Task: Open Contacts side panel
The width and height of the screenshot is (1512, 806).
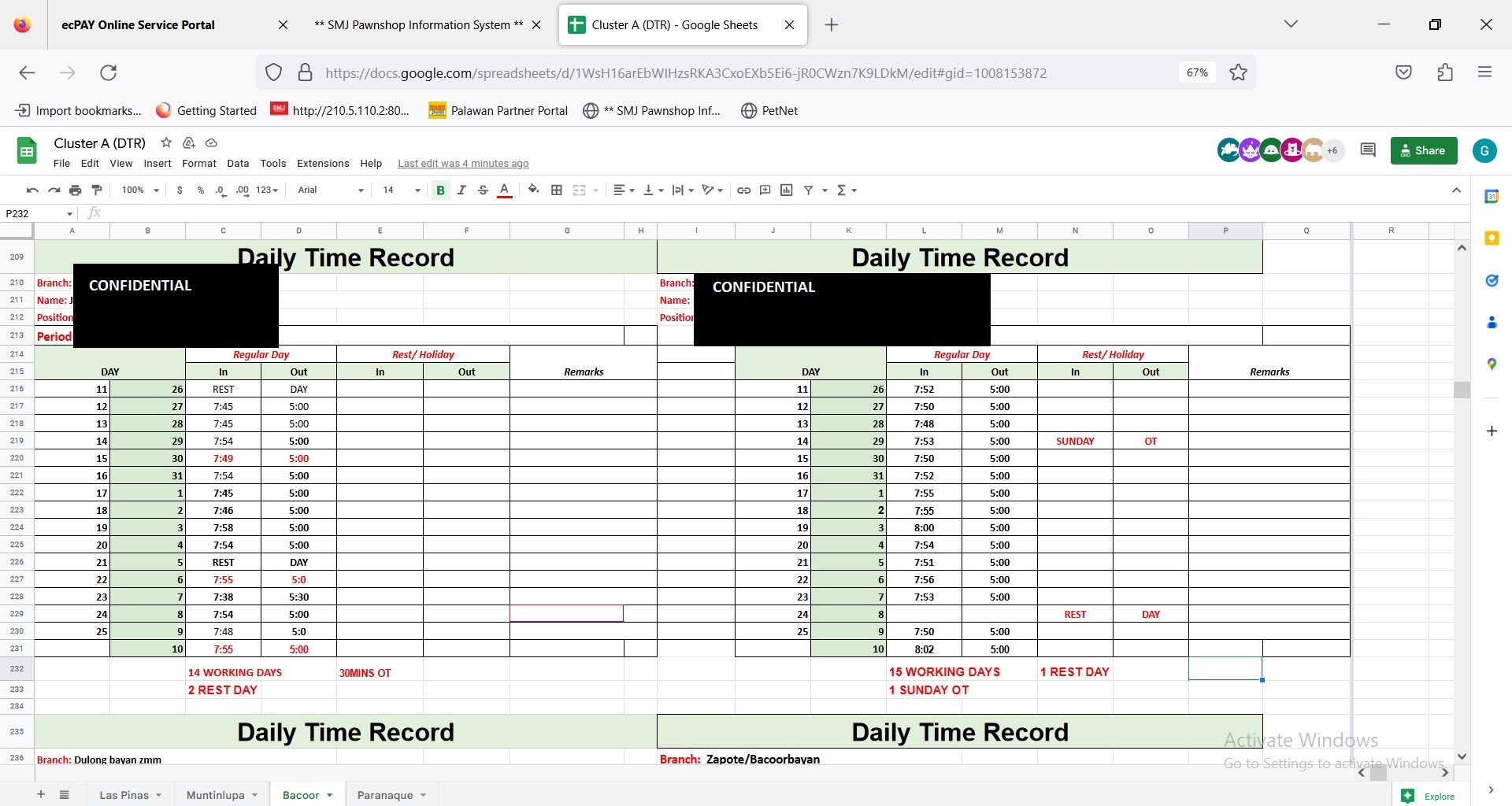Action: pos(1492,322)
